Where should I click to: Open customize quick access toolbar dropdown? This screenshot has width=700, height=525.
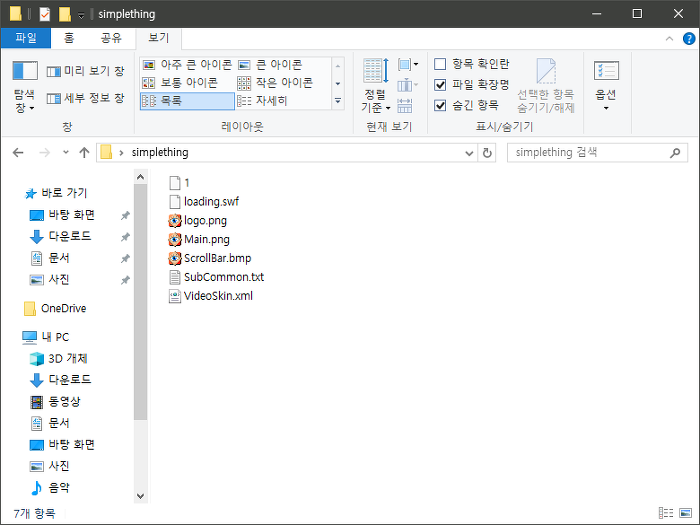(81, 15)
